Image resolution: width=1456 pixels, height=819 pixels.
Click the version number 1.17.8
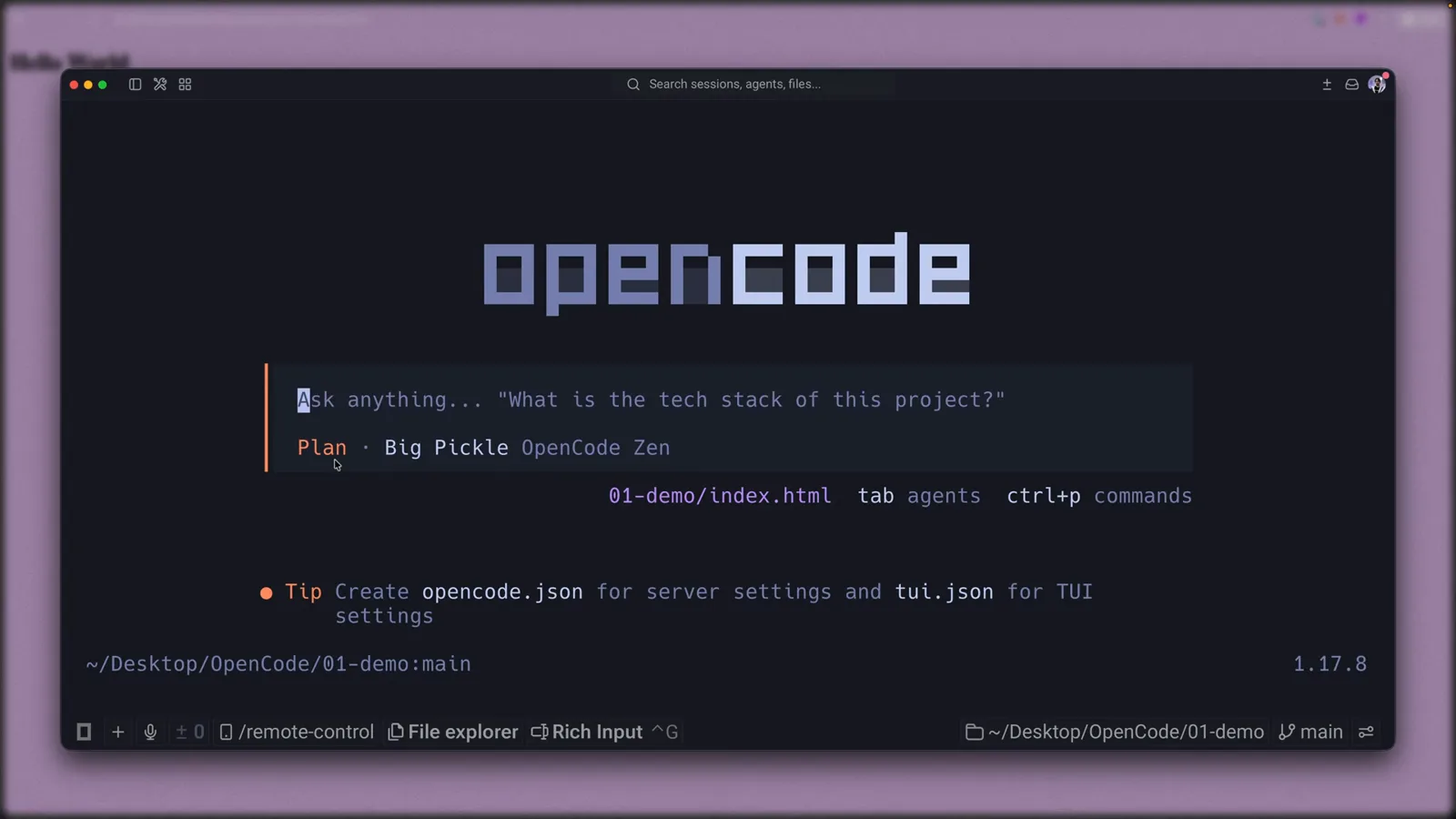tap(1330, 664)
